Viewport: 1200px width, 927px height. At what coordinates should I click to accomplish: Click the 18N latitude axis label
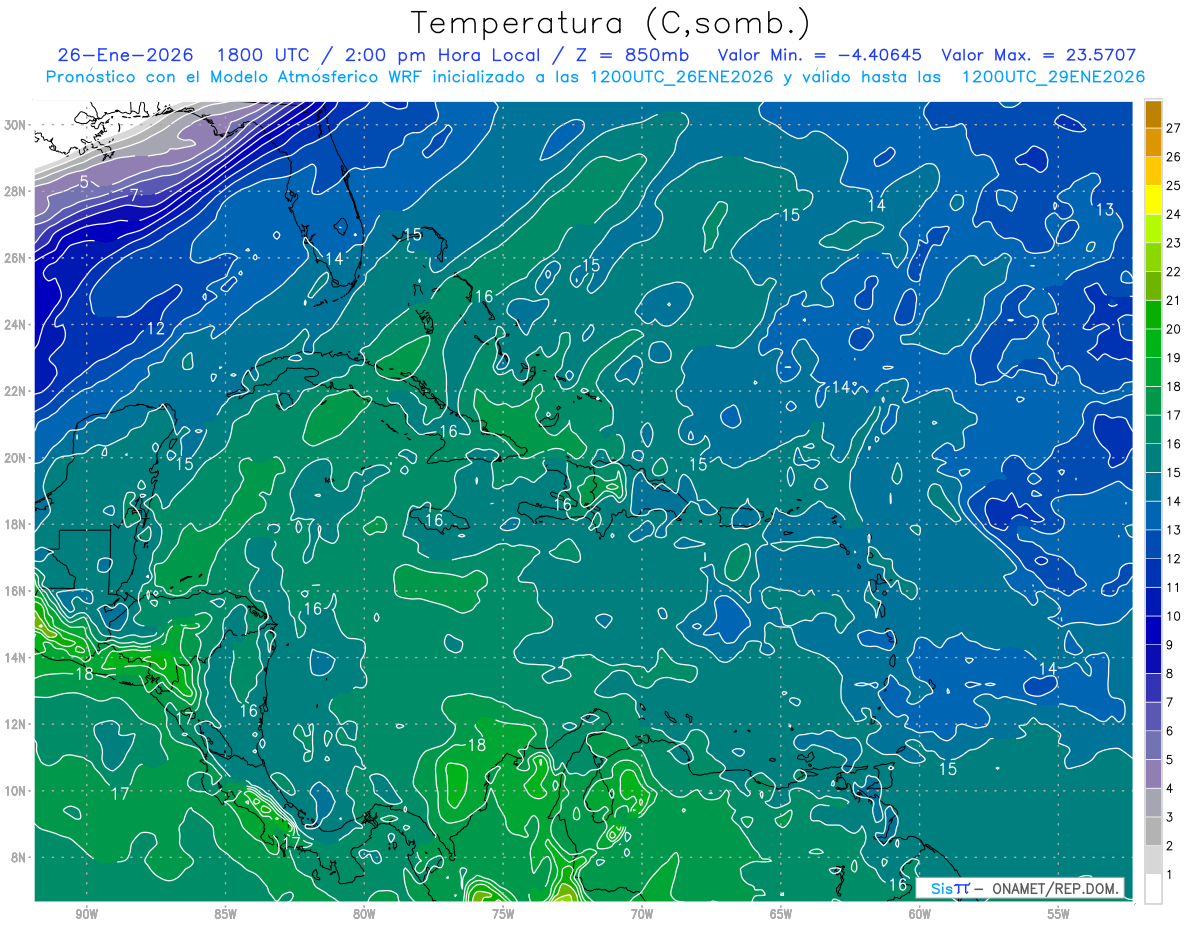(x=17, y=524)
